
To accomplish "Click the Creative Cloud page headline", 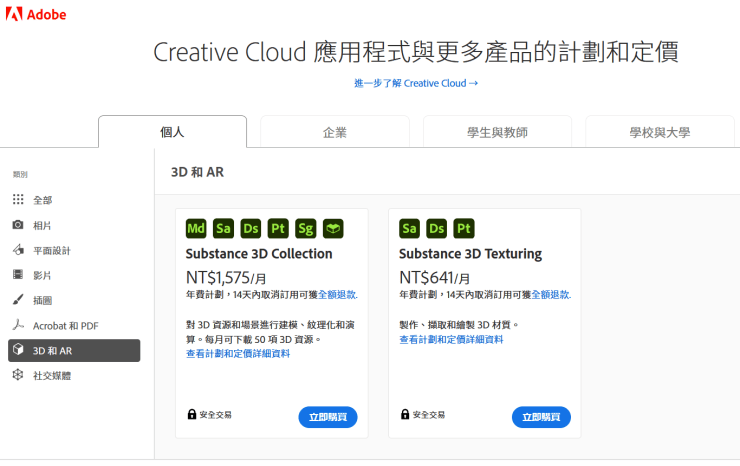I will [416, 52].
